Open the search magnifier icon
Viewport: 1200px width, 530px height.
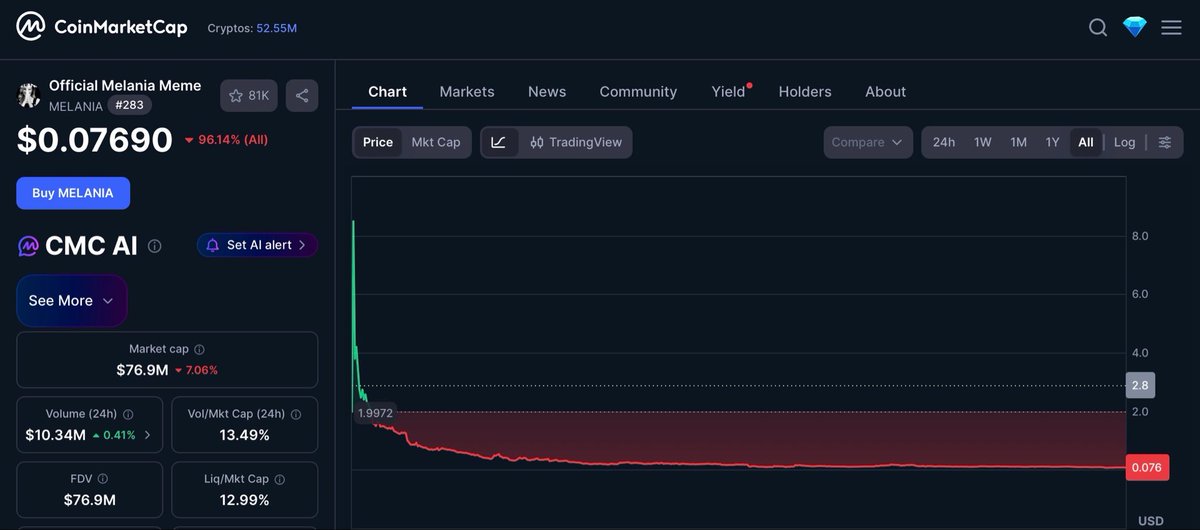[x=1098, y=27]
